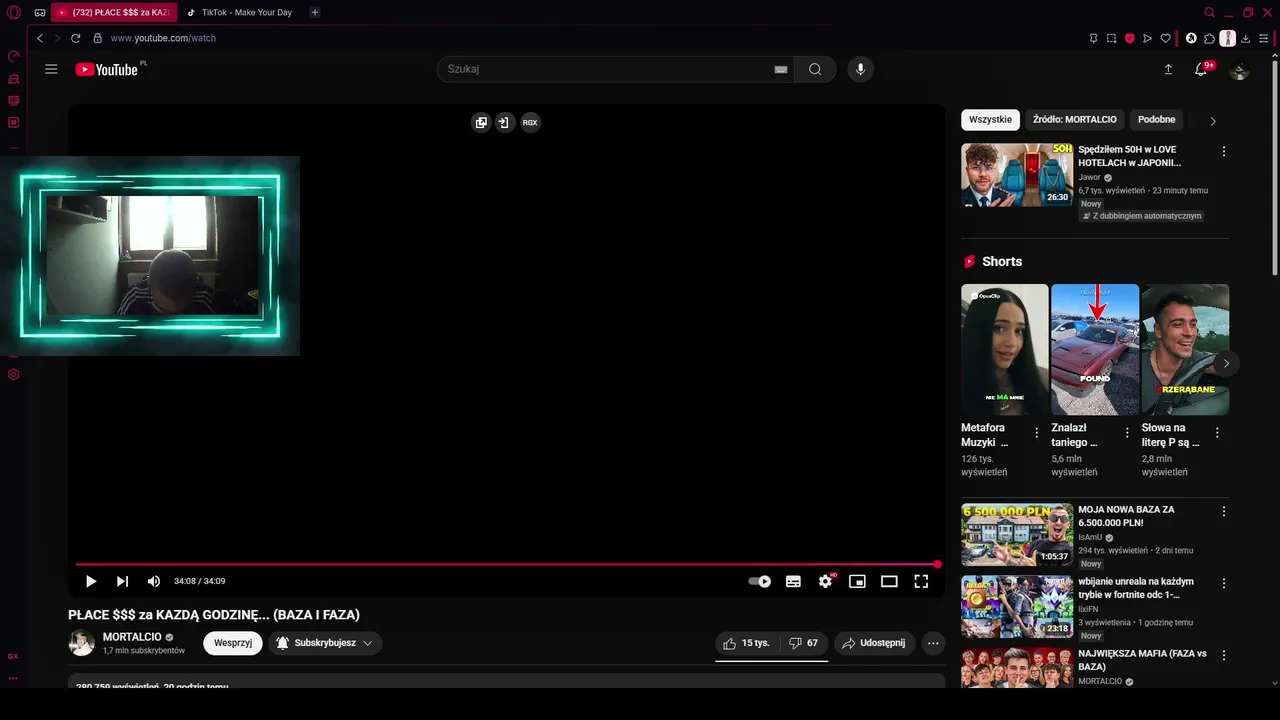Mute the video volume

click(154, 581)
